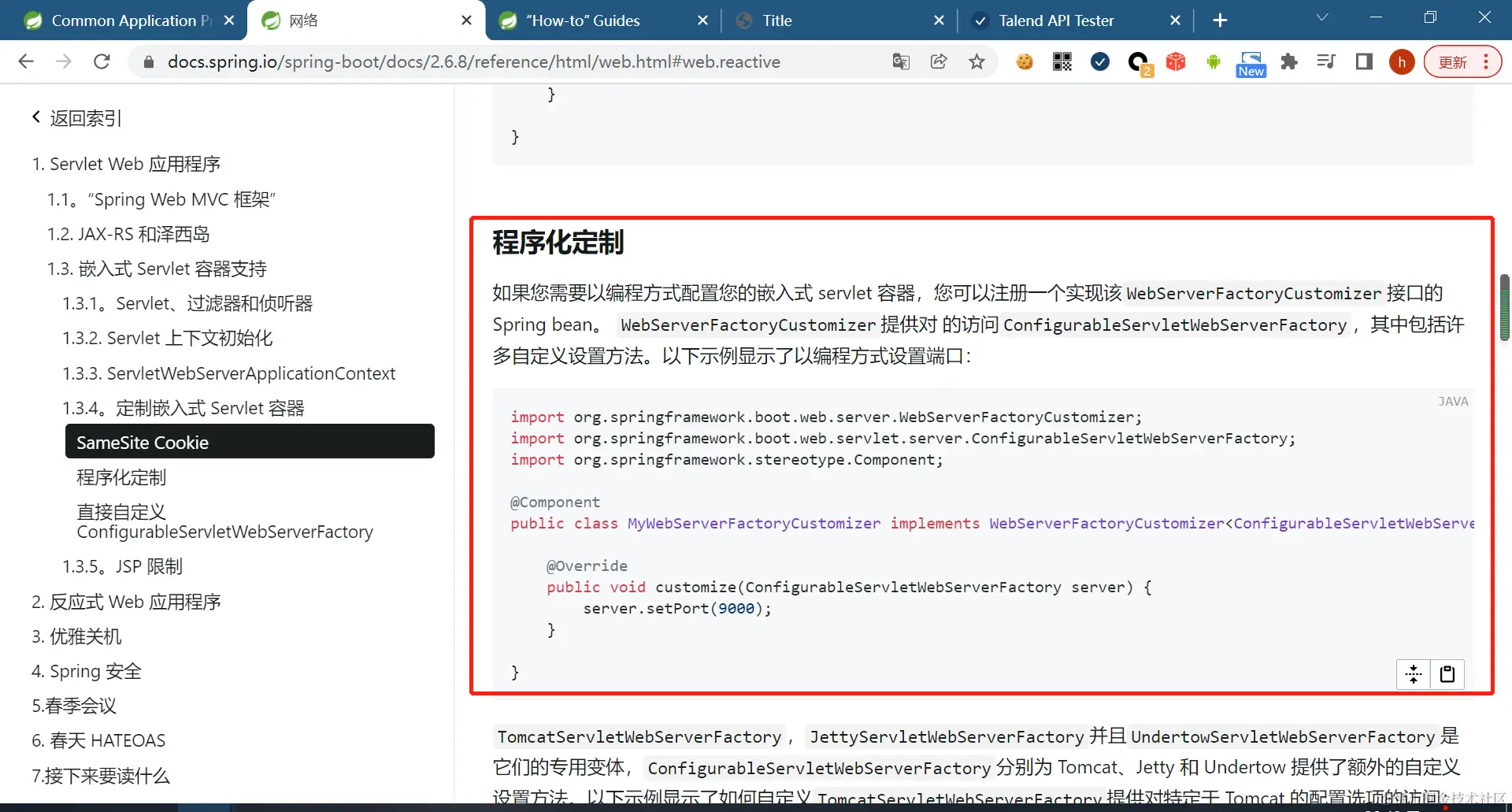The width and height of the screenshot is (1512, 812).
Task: Open the profile avatar menu
Action: (x=1402, y=61)
